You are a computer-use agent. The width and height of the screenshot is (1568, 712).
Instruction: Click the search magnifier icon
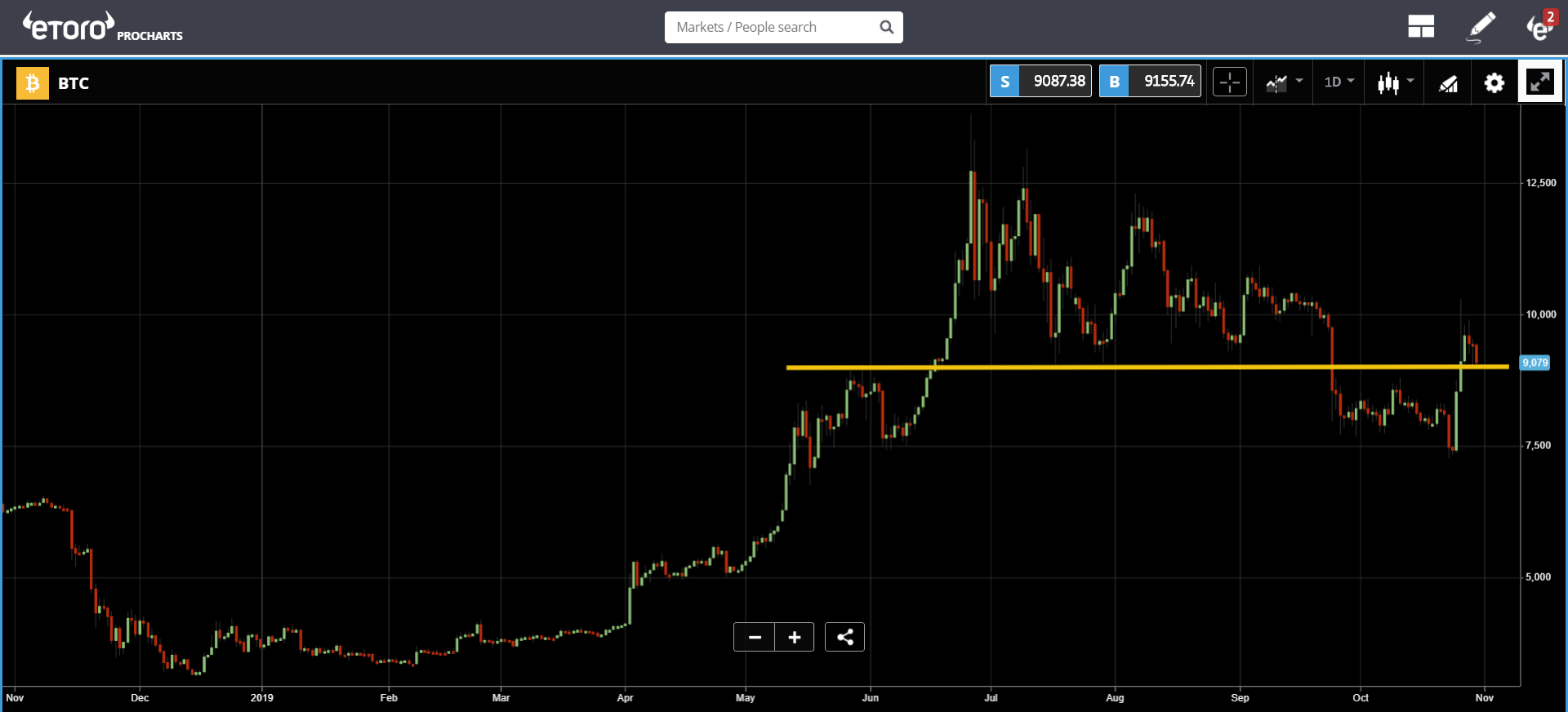click(x=886, y=27)
